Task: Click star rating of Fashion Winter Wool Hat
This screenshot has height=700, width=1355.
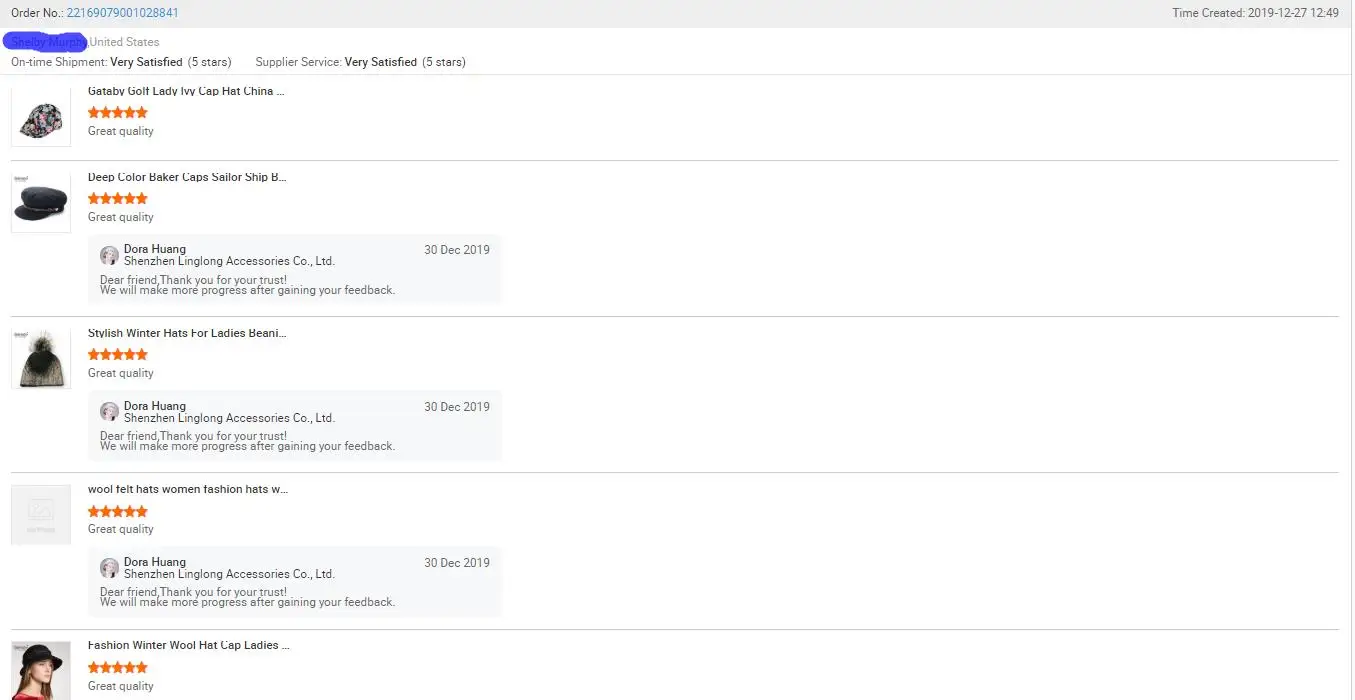Action: 118,667
